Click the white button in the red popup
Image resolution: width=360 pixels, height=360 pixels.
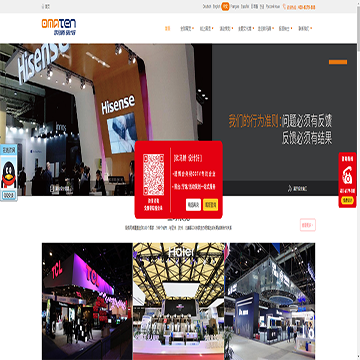pos(193,205)
